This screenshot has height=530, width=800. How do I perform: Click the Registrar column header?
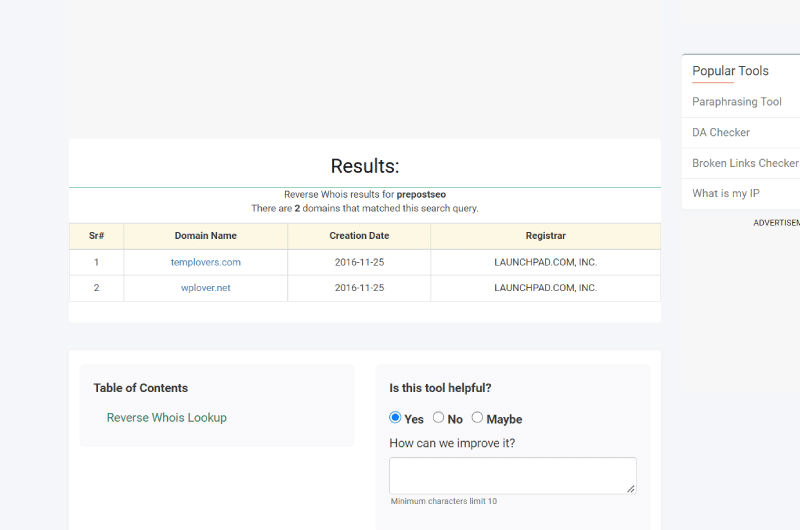point(545,236)
